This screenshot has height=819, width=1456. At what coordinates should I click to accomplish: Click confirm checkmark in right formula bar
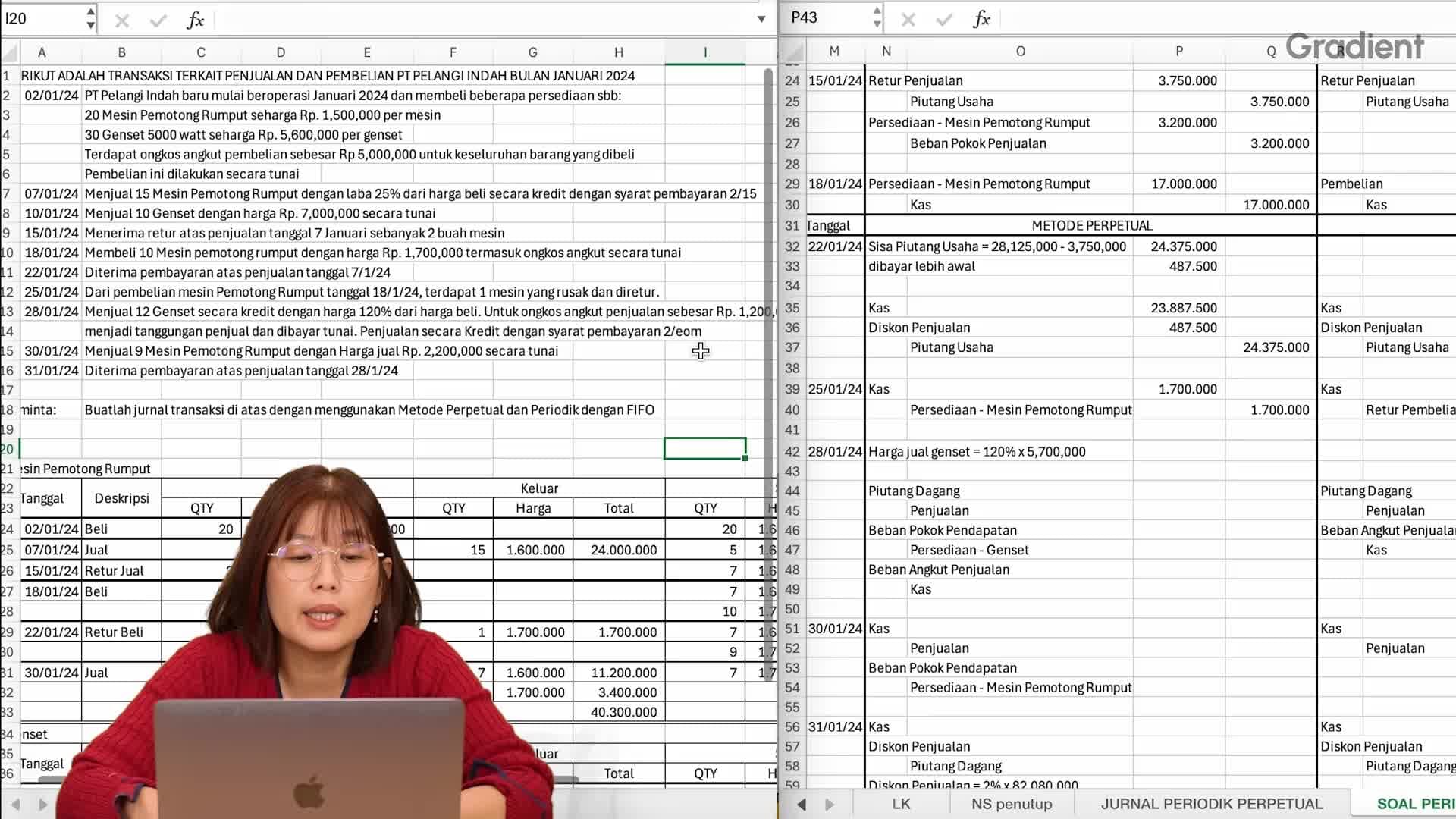click(x=944, y=20)
